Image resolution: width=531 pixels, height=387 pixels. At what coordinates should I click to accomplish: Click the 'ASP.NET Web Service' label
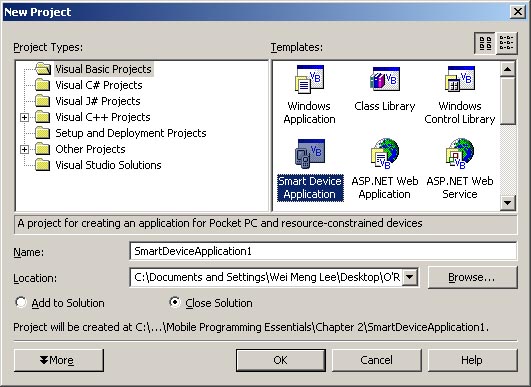(460, 188)
